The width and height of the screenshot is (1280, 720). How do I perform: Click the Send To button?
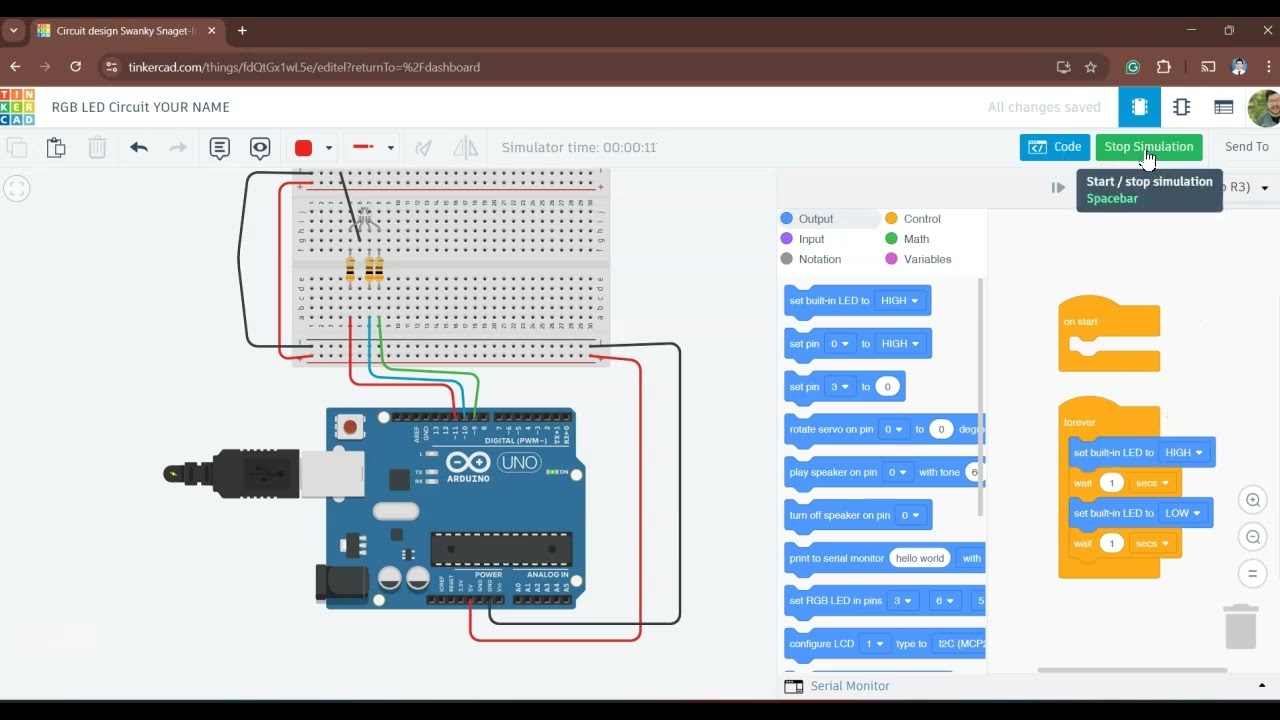click(x=1246, y=147)
